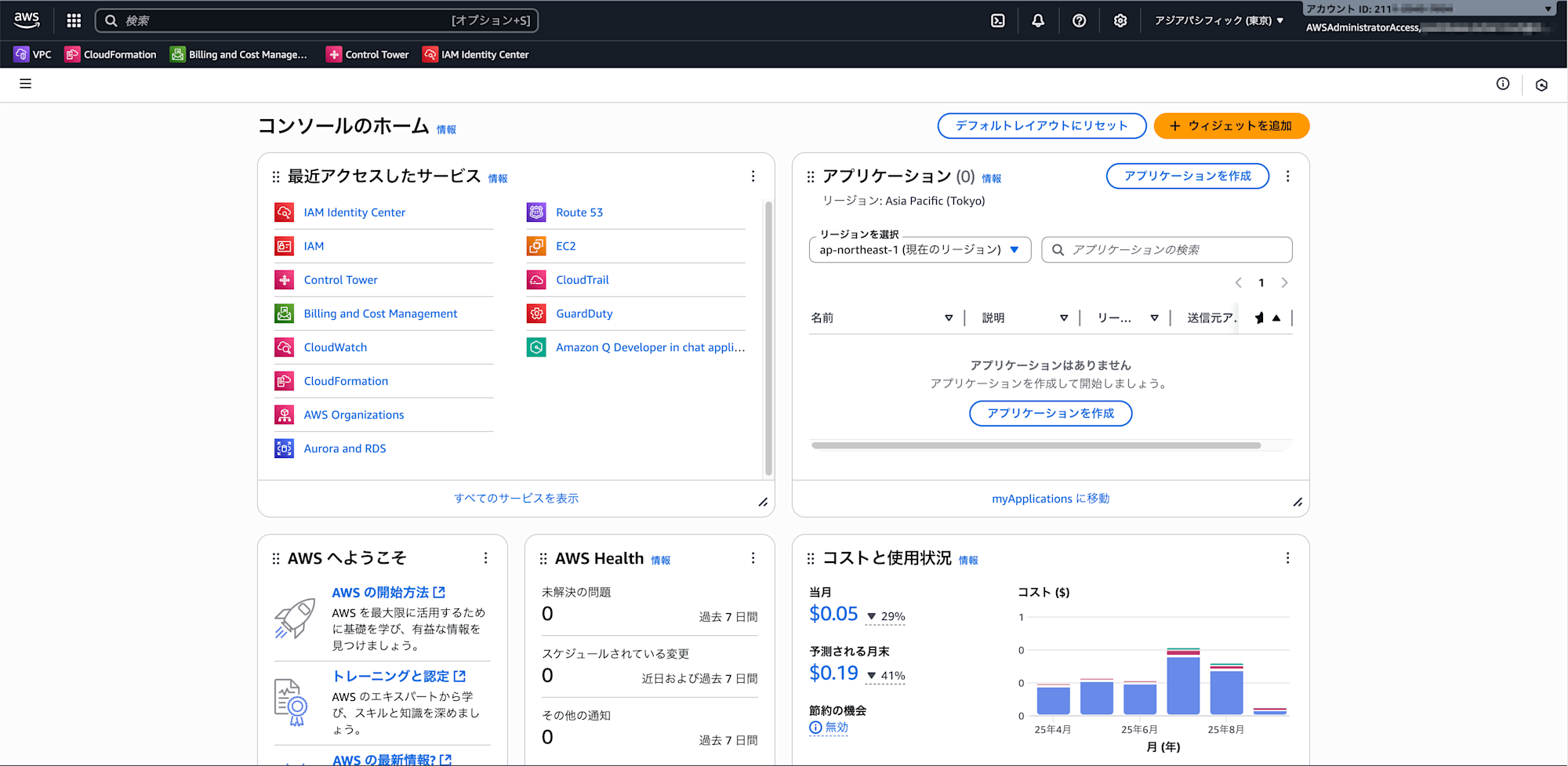This screenshot has height=766, width=1568.
Task: Open the notifications bell
Action: tap(1038, 21)
